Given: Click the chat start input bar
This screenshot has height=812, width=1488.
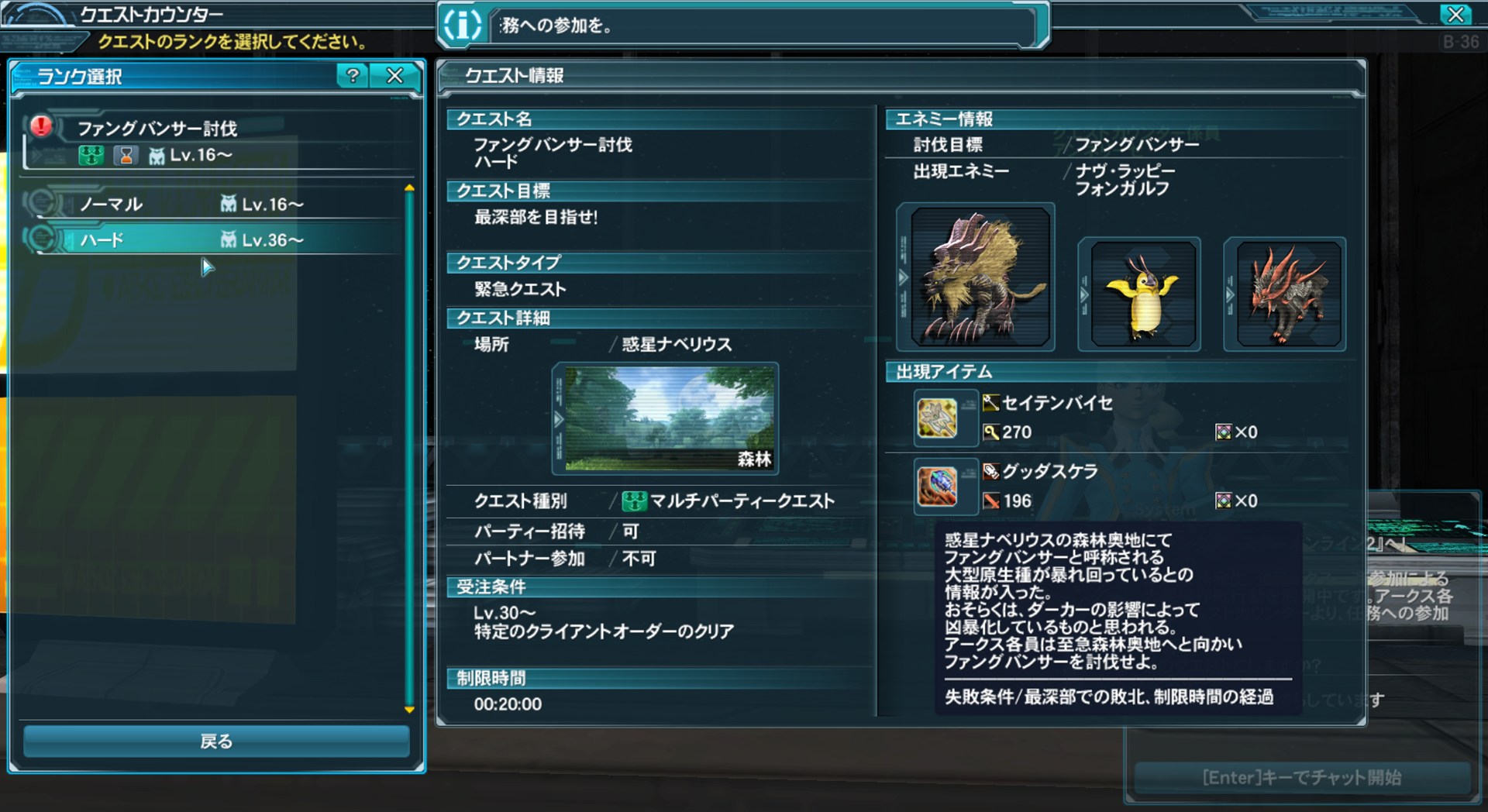Looking at the screenshot, I should [1302, 777].
